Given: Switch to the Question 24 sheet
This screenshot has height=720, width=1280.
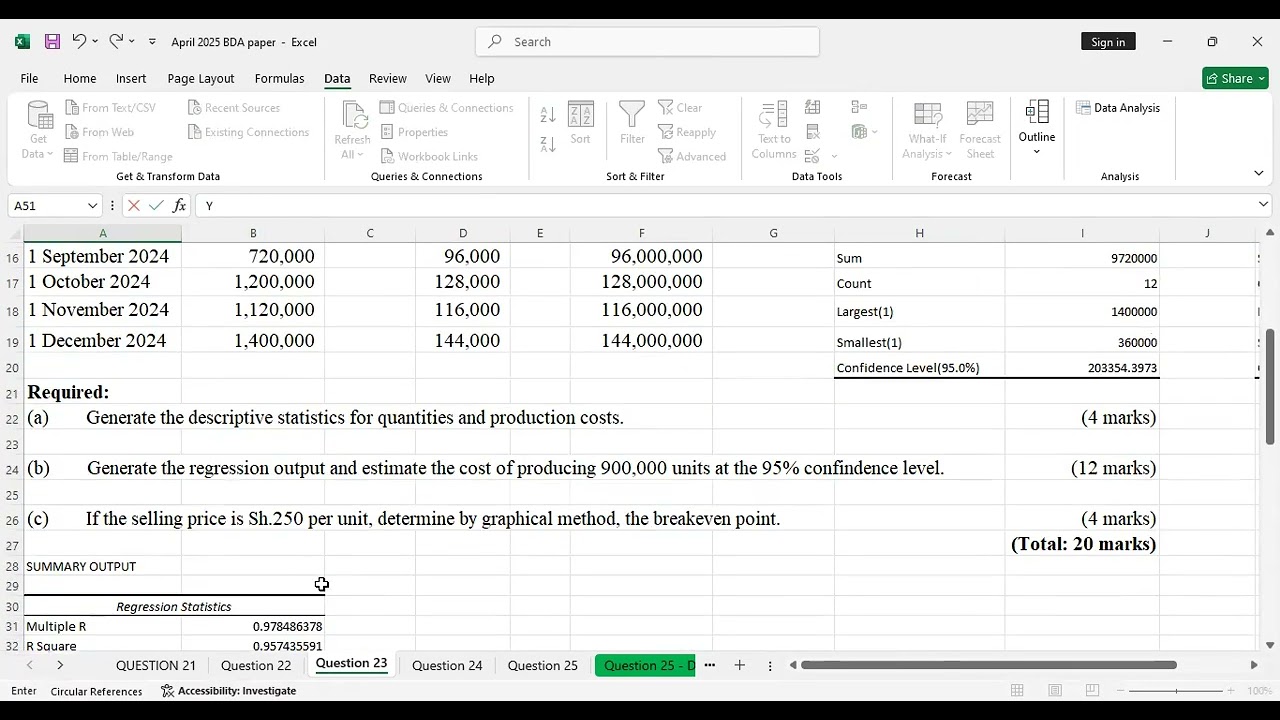Looking at the screenshot, I should point(447,665).
